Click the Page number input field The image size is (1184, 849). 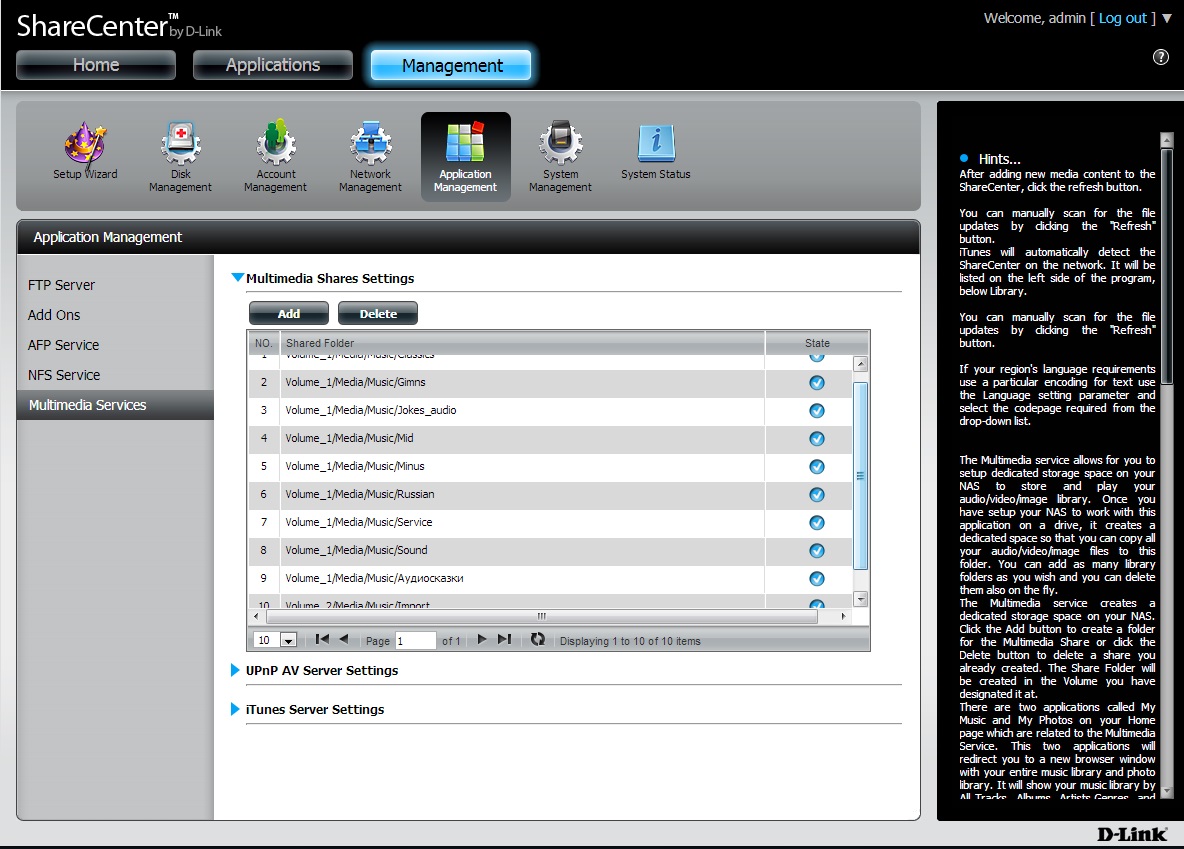pyautogui.click(x=415, y=641)
